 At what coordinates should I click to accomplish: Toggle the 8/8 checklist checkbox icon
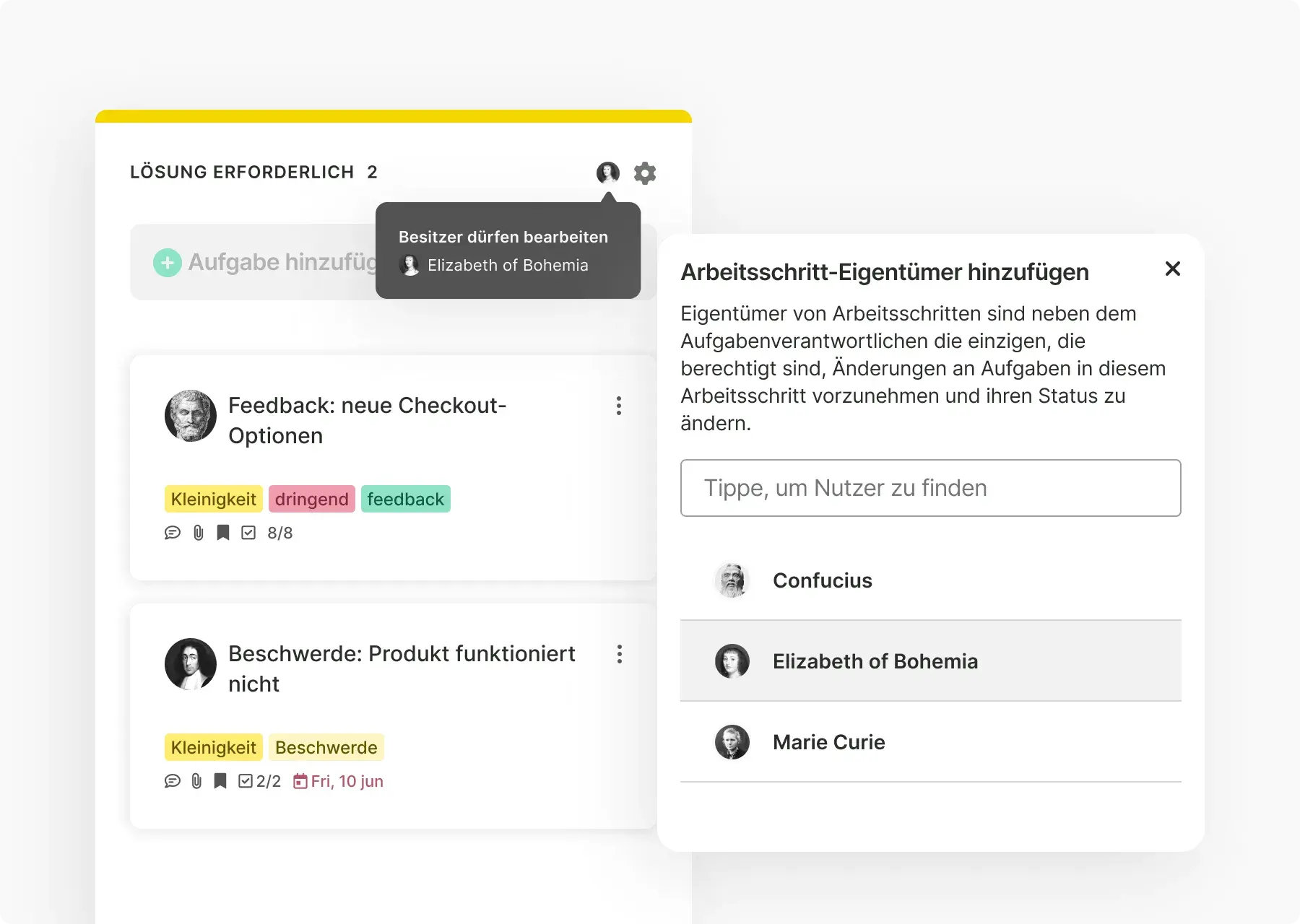[248, 533]
